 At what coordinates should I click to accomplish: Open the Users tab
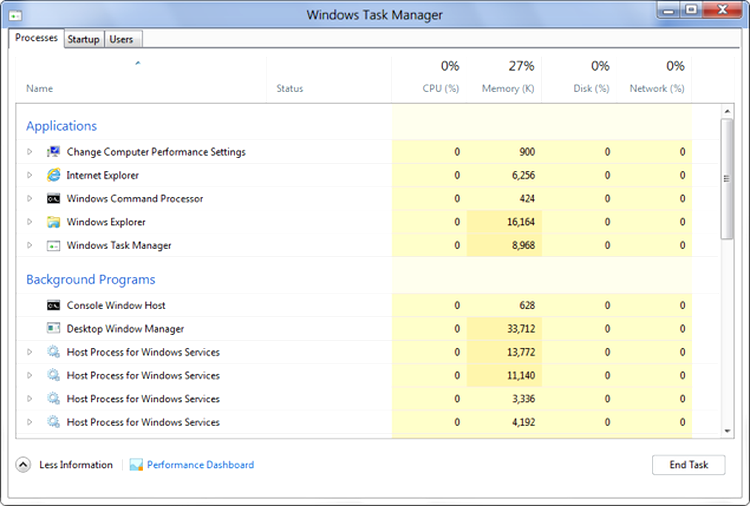[121, 39]
